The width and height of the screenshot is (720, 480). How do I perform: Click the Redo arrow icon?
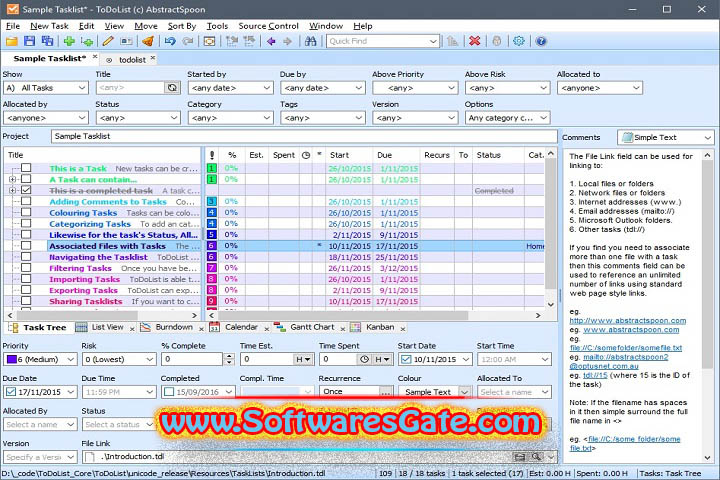point(187,41)
